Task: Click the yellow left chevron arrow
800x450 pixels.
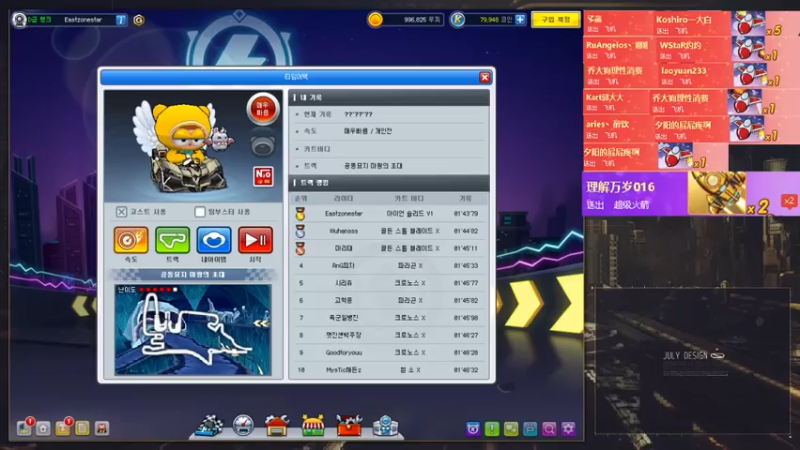Action: [x=81, y=306]
